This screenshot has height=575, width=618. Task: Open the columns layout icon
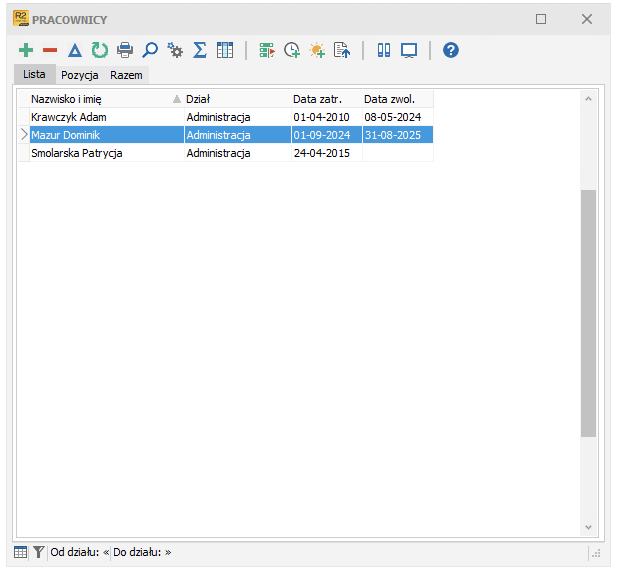point(225,50)
